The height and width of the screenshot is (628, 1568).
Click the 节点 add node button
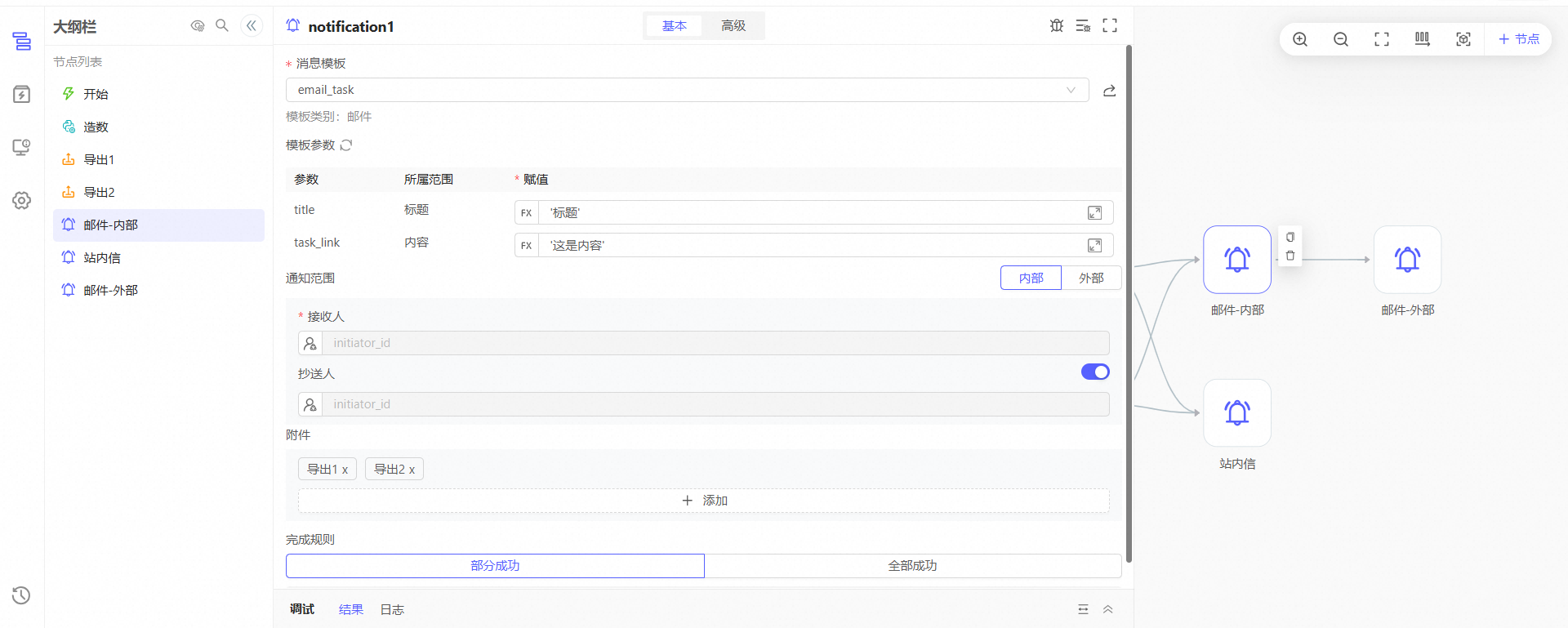(x=1519, y=39)
